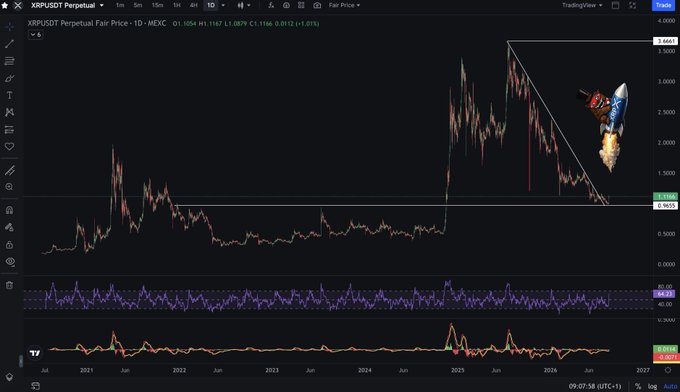Toggle the favorite star for XRPUSDT
Screen dimensions: 680x392
pyautogui.click(x=5, y=6)
